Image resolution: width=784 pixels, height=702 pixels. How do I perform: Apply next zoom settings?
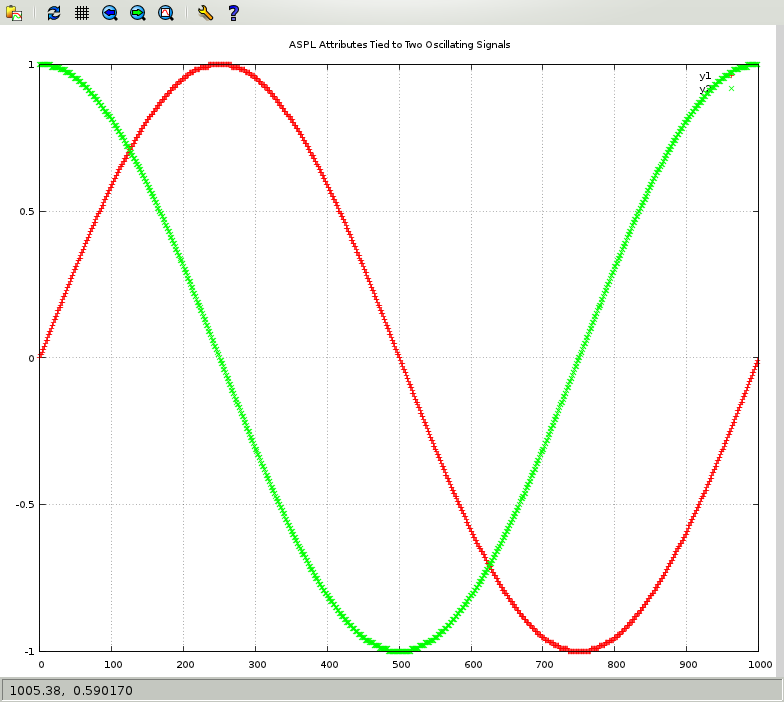click(138, 13)
